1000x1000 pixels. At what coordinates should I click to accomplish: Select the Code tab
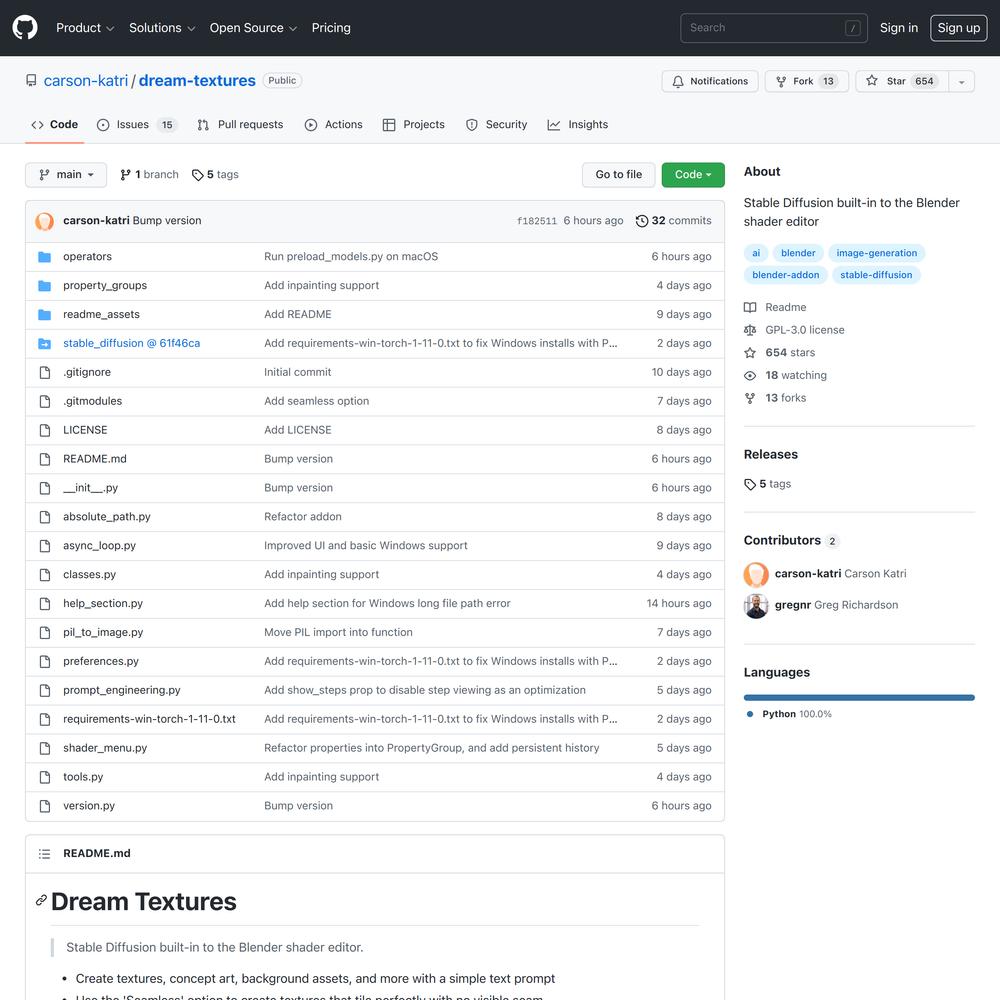[x=55, y=124]
